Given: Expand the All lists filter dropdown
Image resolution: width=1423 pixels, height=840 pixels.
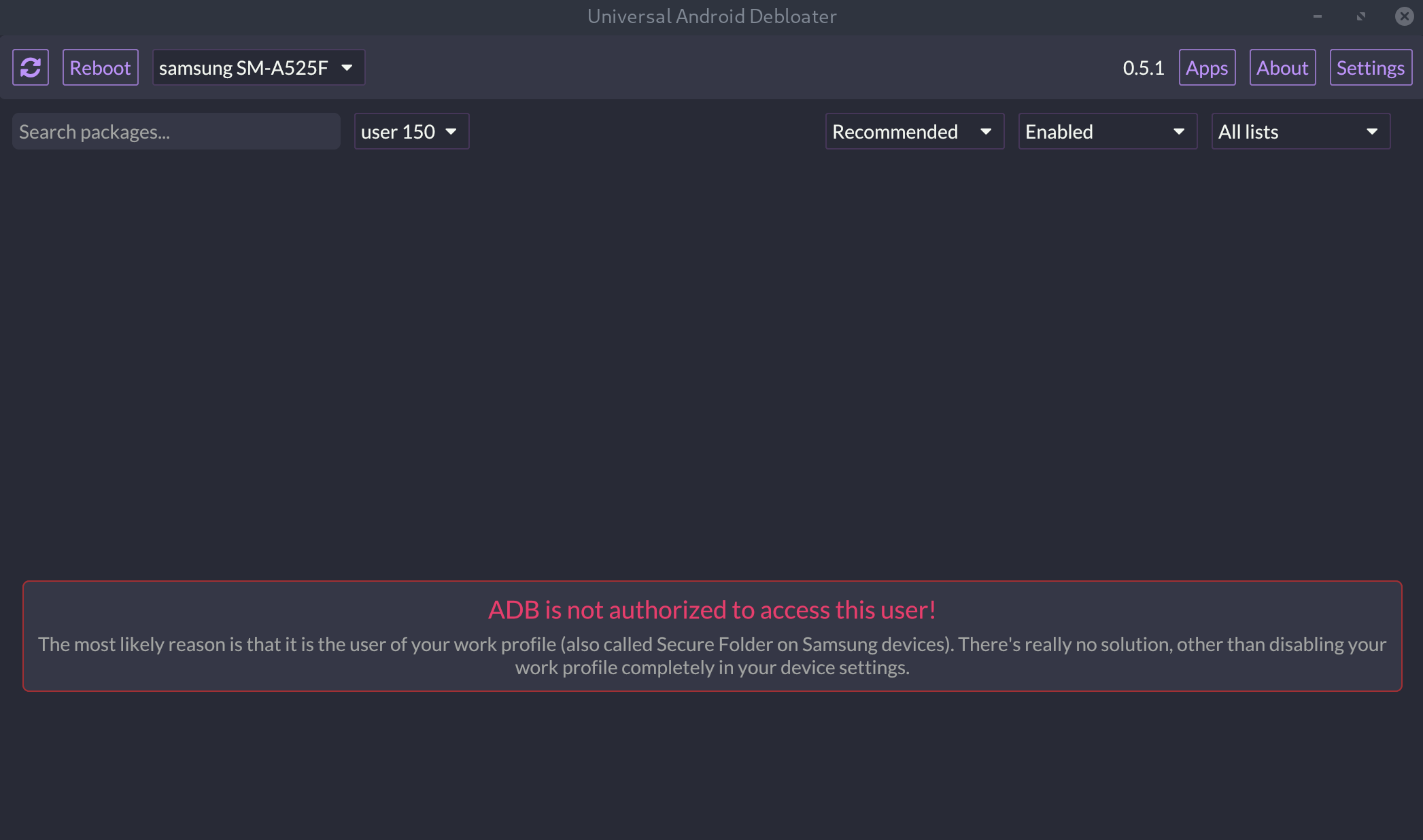Looking at the screenshot, I should 1300,131.
